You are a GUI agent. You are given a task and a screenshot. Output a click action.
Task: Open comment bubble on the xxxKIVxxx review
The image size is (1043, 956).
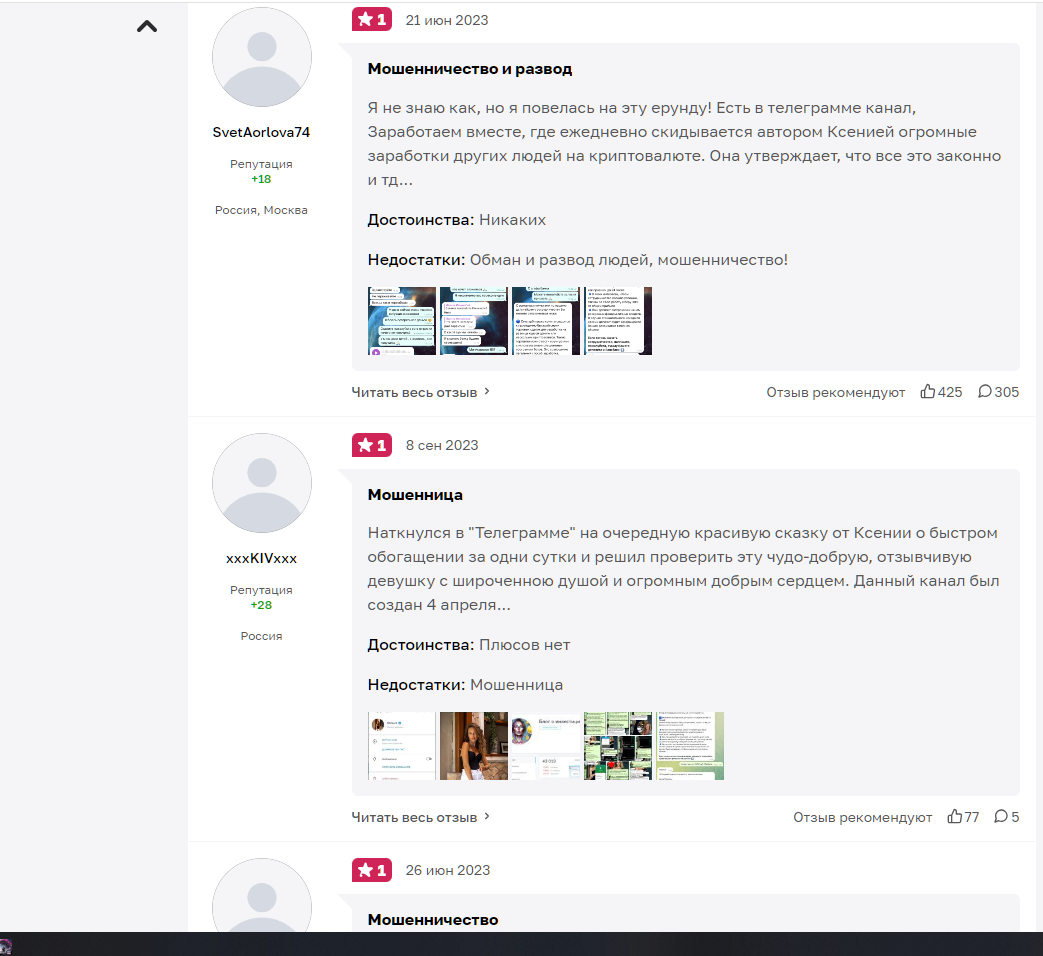coord(1001,817)
